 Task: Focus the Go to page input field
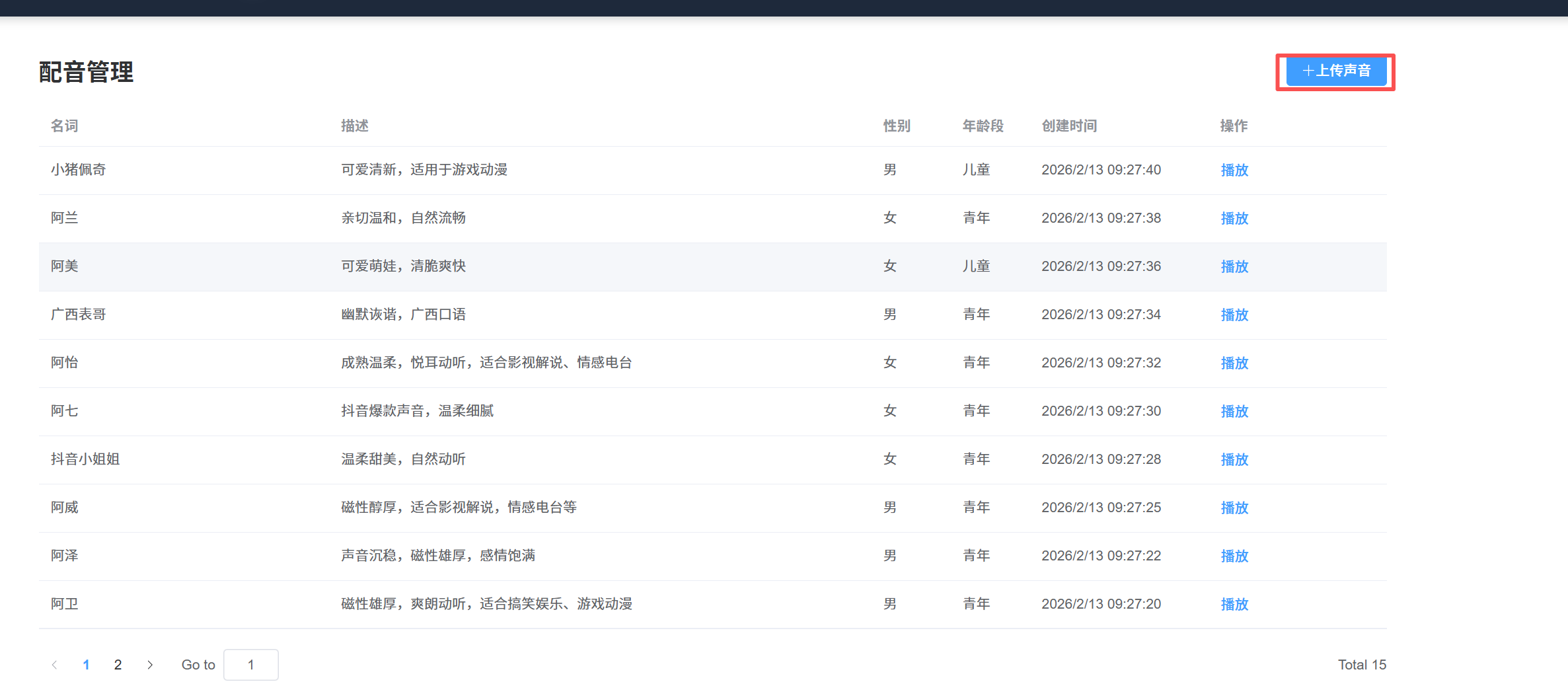pos(250,665)
